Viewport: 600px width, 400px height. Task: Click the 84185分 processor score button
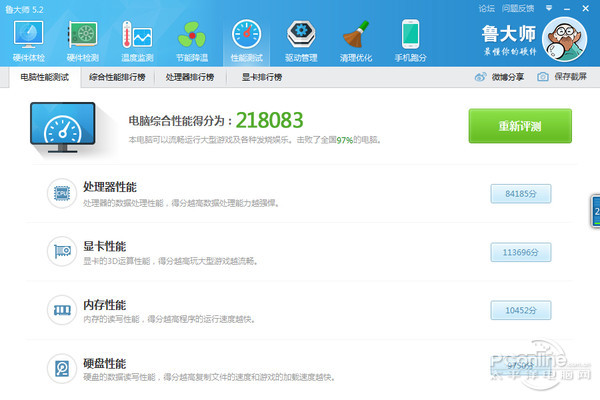pyautogui.click(x=521, y=194)
